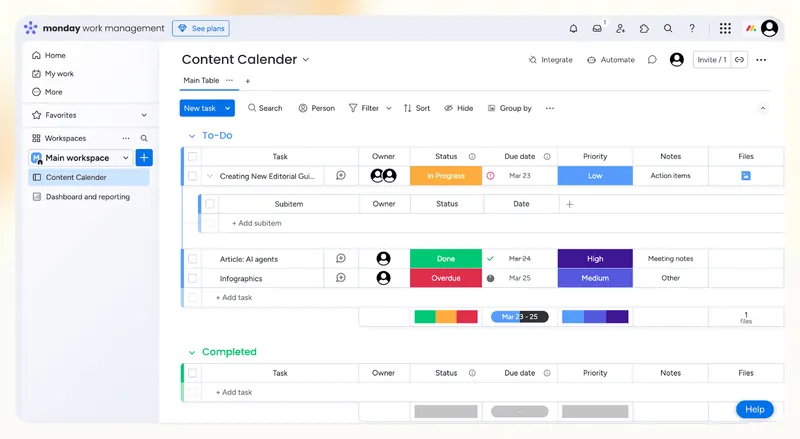
Task: Click the user profile avatar in top bar
Action: point(769,29)
